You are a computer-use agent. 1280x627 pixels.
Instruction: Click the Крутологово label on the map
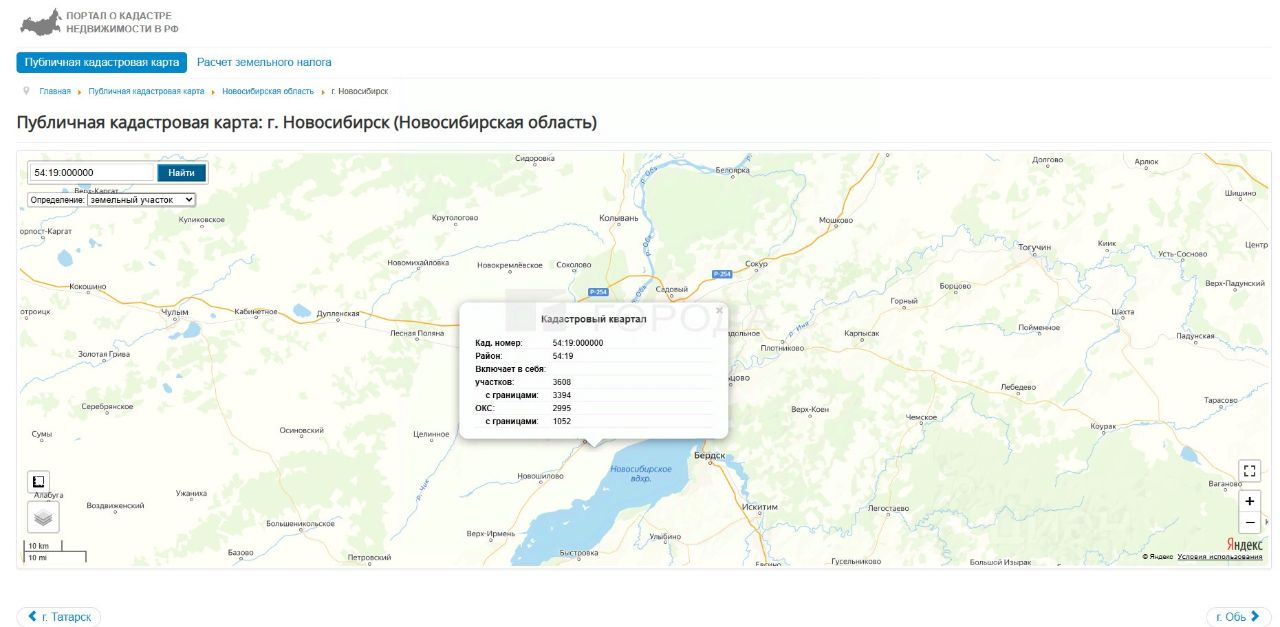tap(455, 217)
